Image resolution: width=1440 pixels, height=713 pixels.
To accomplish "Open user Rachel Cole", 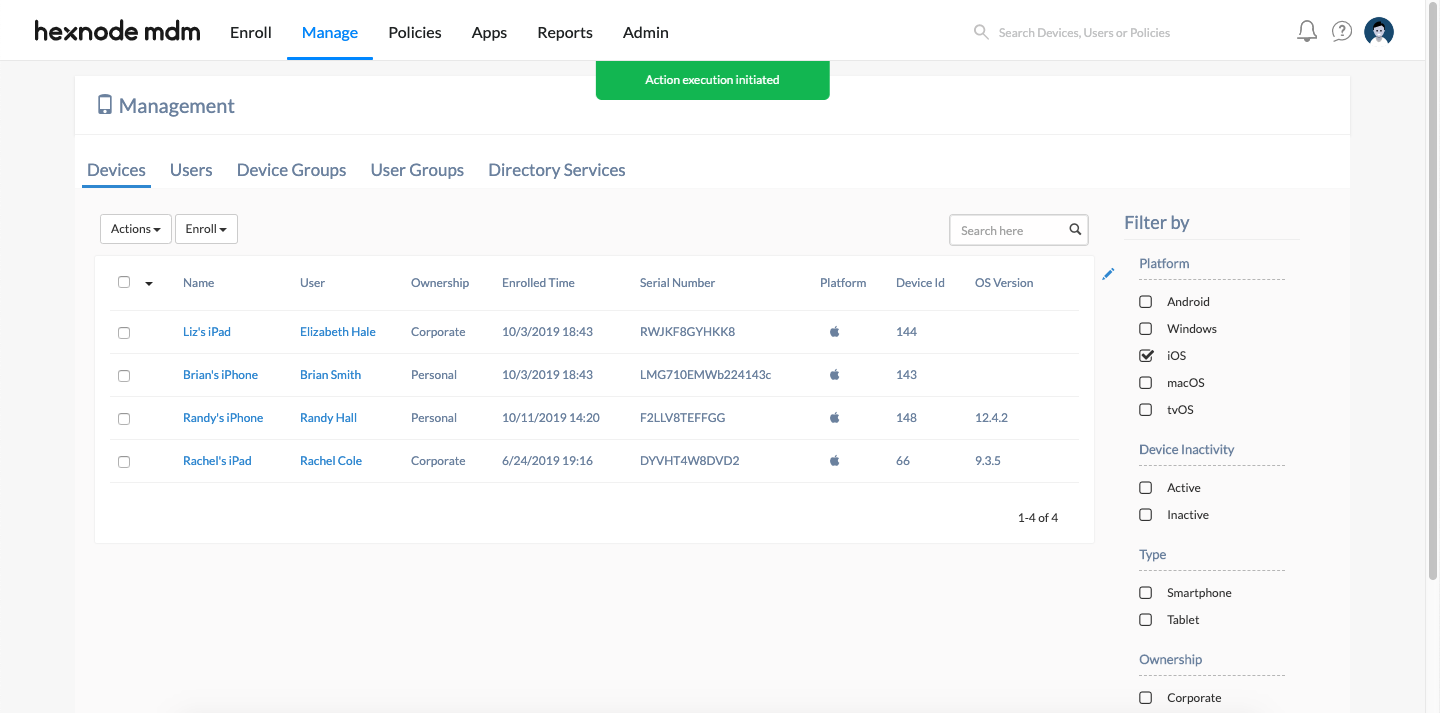I will coord(331,461).
